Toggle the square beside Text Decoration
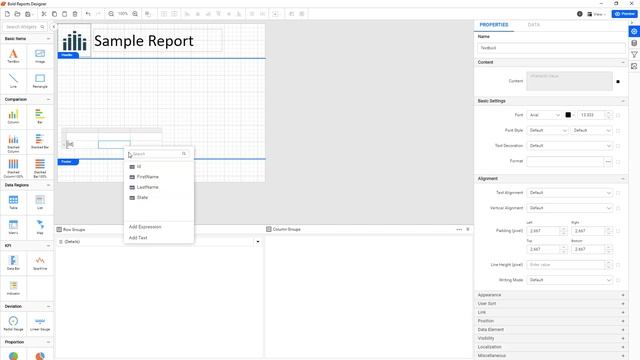640x360 pixels. (x=618, y=146)
